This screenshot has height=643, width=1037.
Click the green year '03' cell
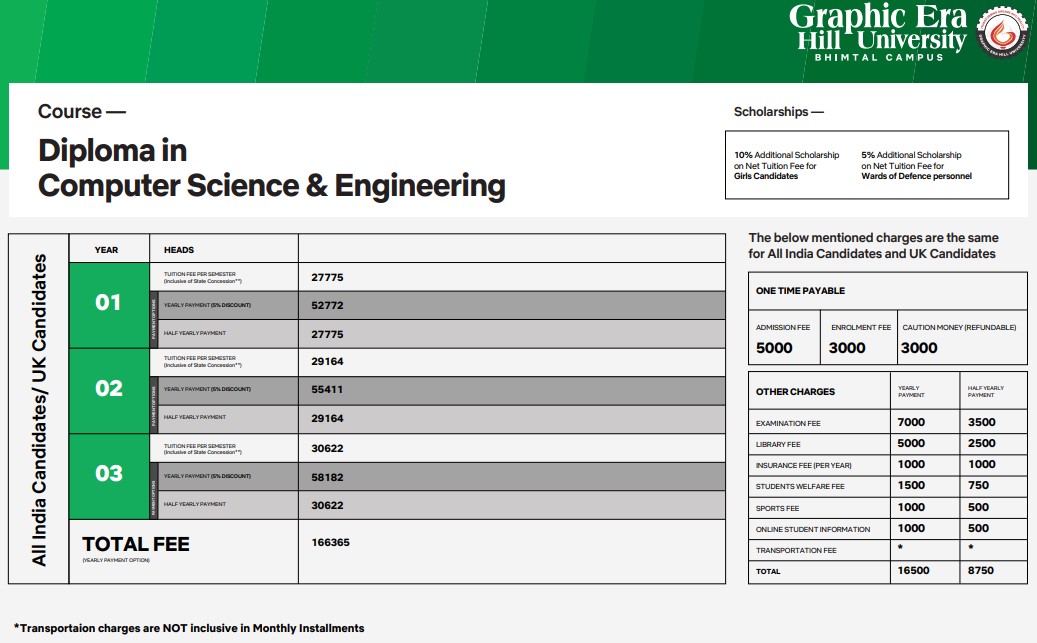tap(109, 476)
